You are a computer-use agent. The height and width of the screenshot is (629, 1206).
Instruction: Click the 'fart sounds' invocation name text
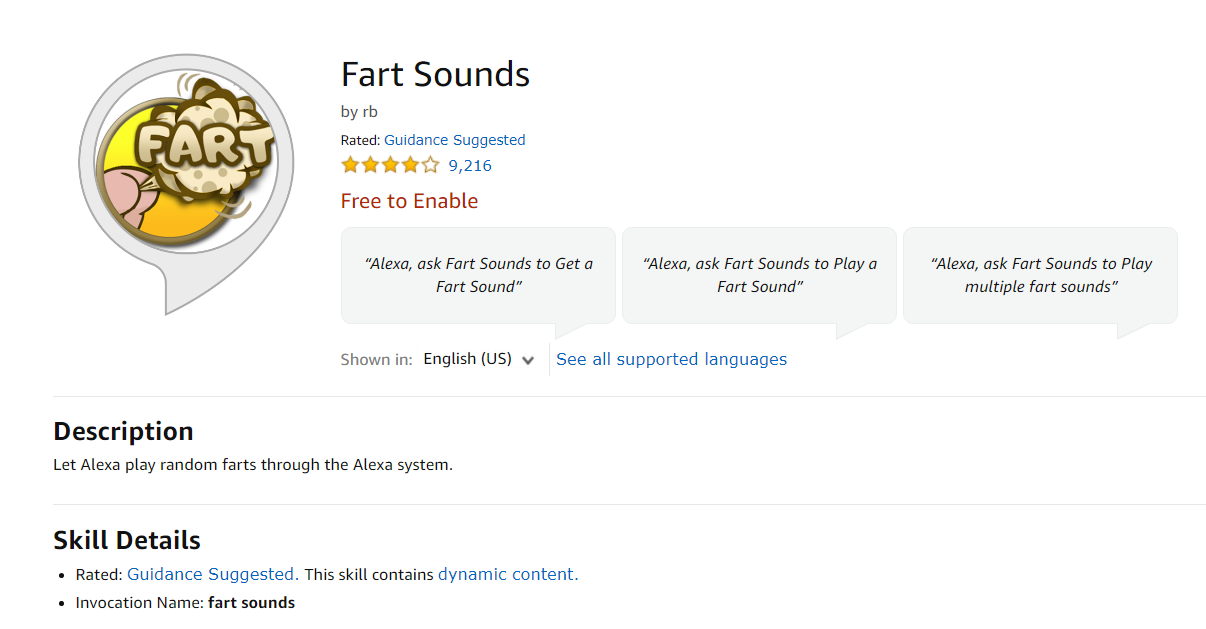[x=251, y=602]
